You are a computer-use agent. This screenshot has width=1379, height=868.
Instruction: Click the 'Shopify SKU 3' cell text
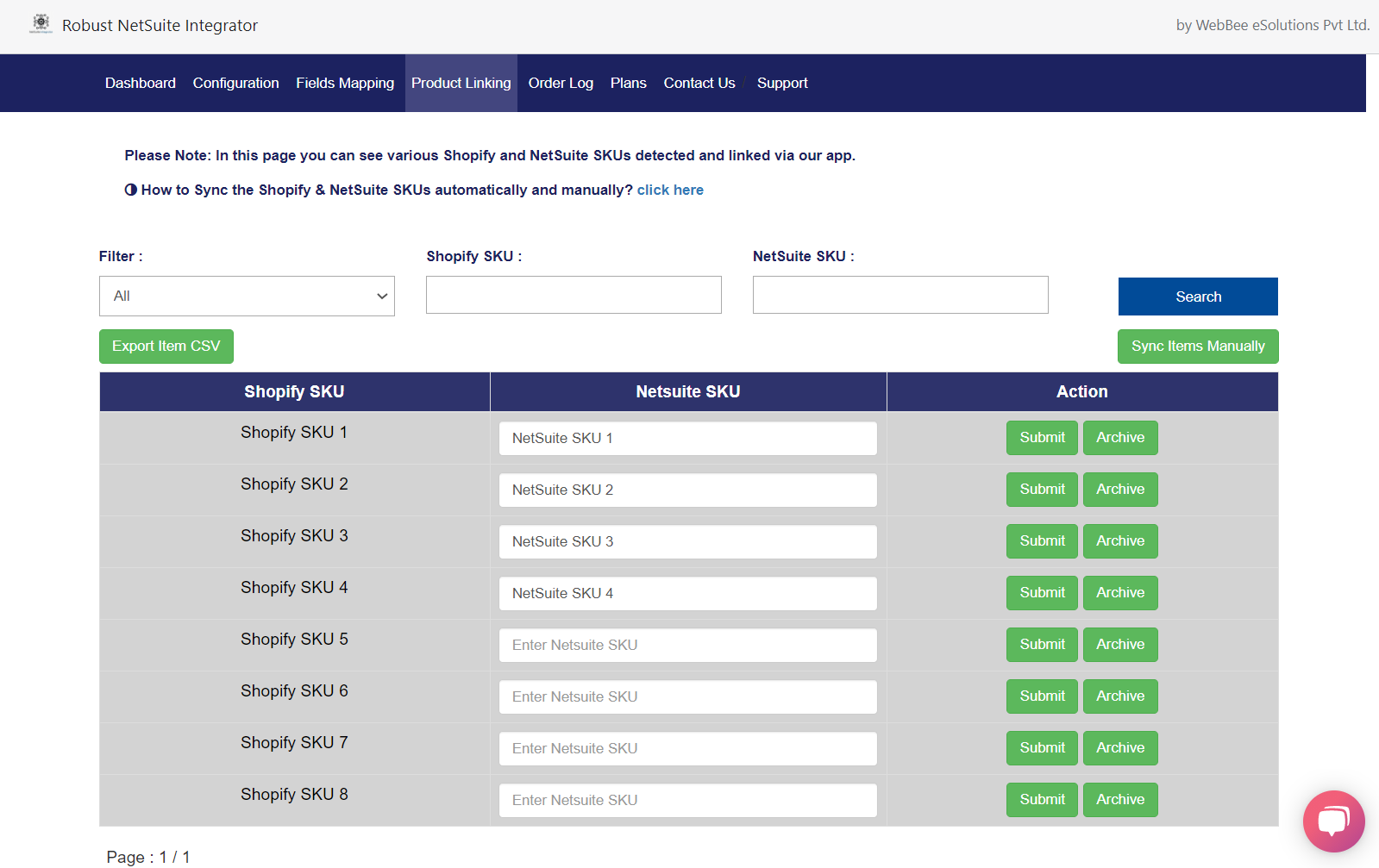pos(294,536)
